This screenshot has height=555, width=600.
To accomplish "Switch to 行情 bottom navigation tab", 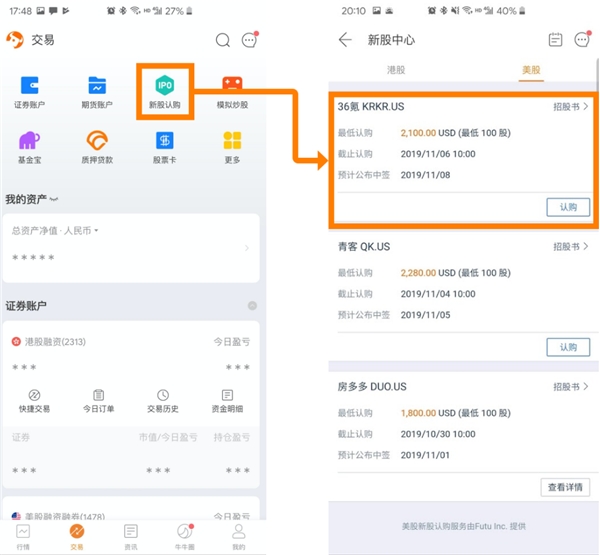I will (x=23, y=537).
